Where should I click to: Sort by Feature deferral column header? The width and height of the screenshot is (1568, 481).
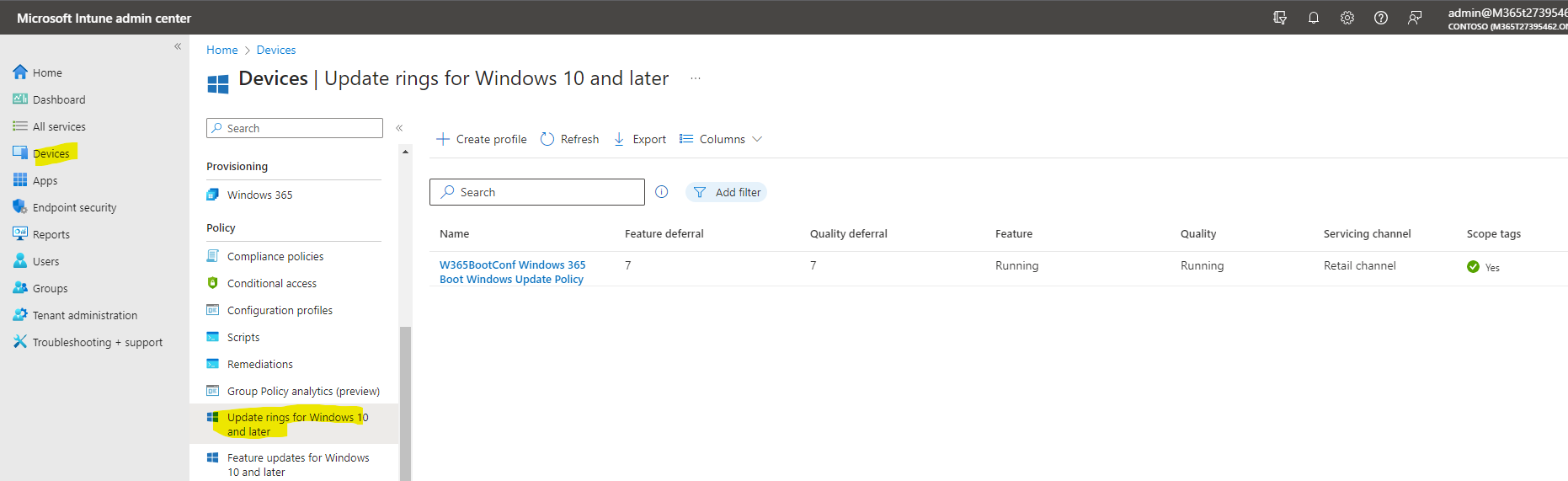coord(664,233)
